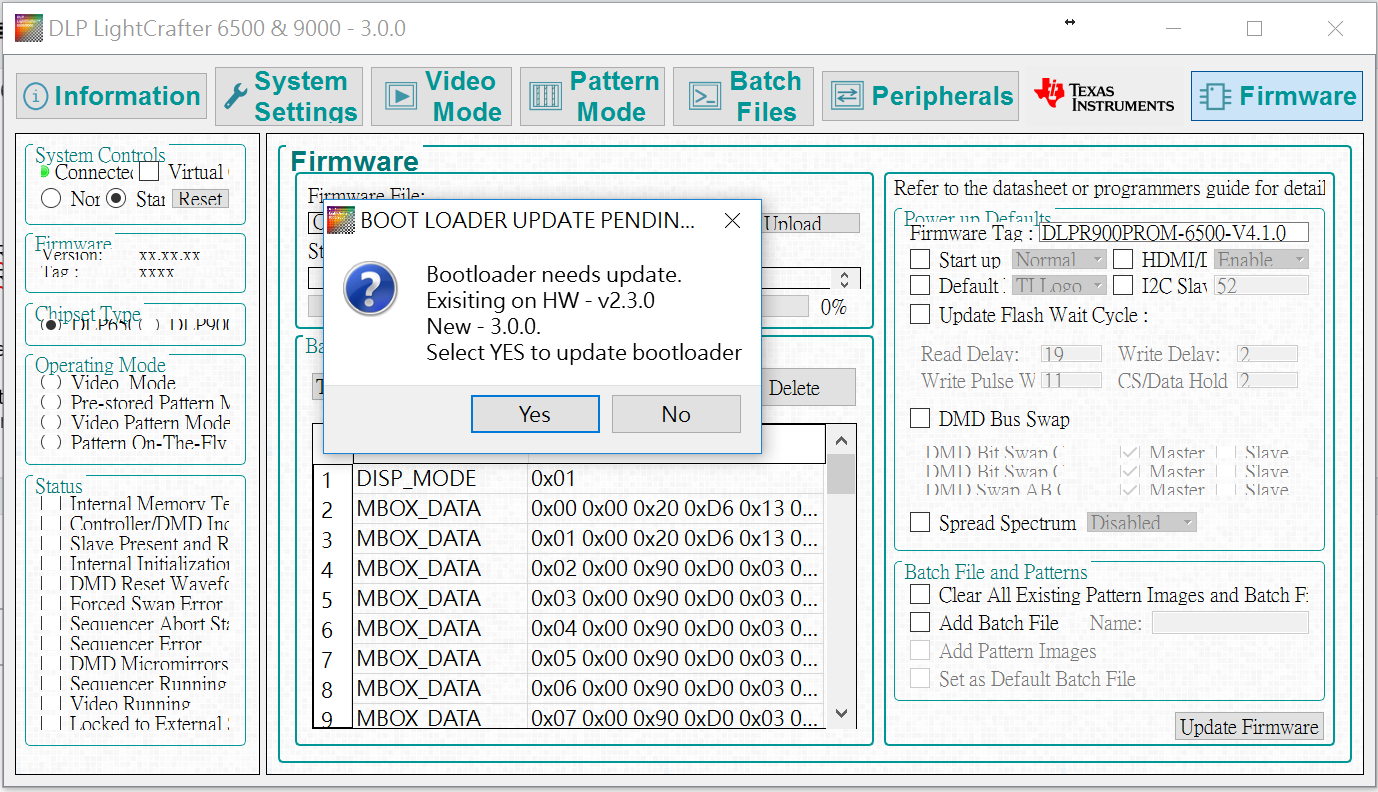Image resolution: width=1378 pixels, height=792 pixels.
Task: Click the Information tab info icon
Action: pyautogui.click(x=36, y=97)
